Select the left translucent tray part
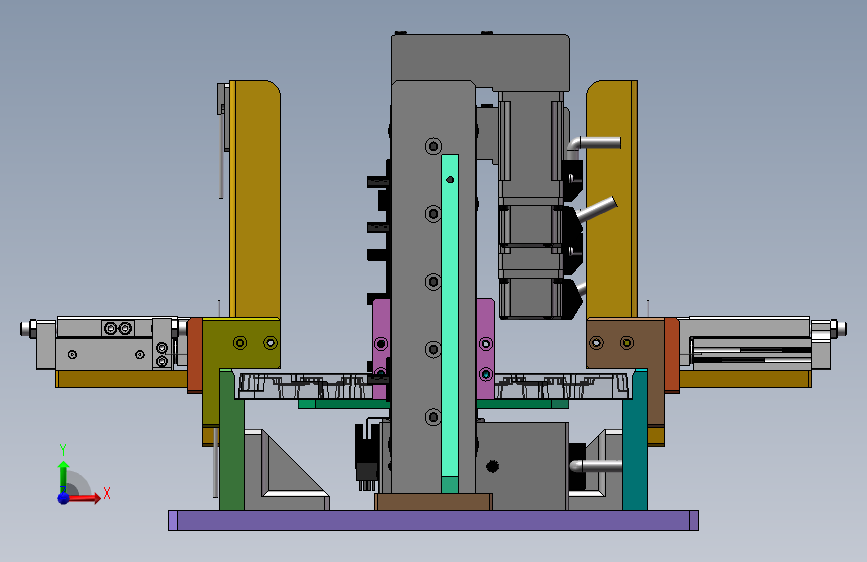This screenshot has width=867, height=562. [303, 386]
